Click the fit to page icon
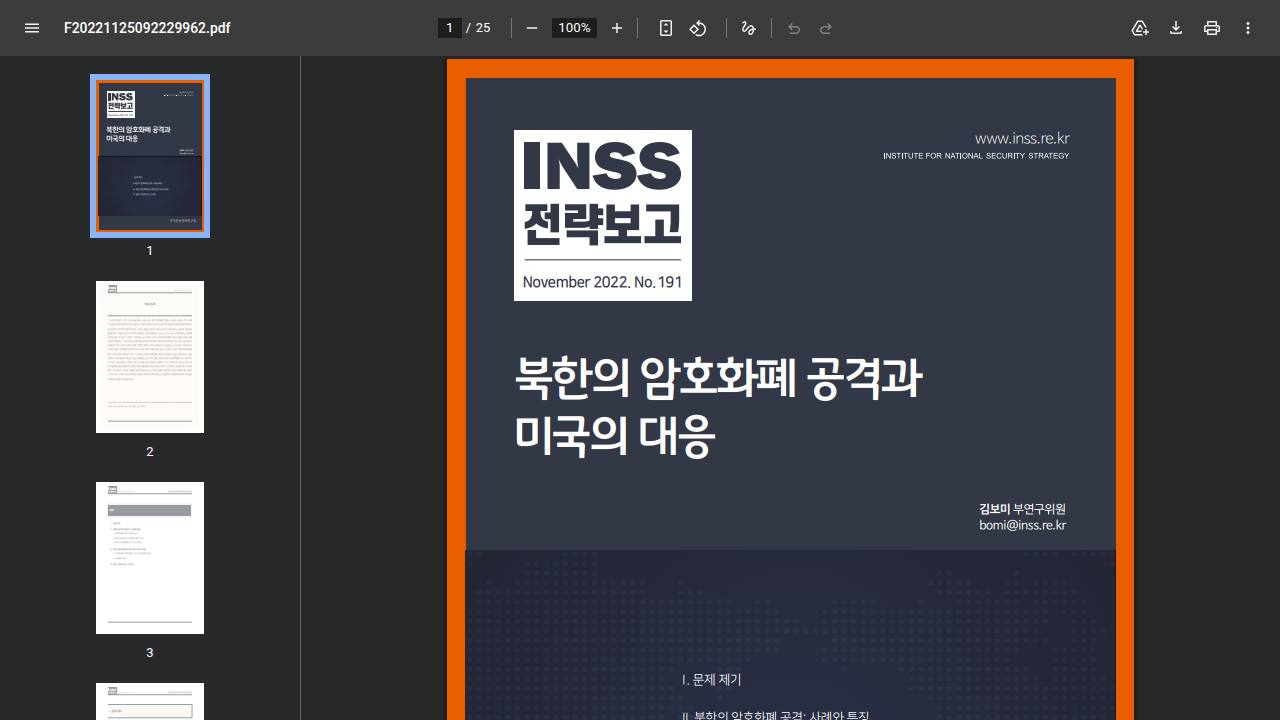 pyautogui.click(x=666, y=28)
